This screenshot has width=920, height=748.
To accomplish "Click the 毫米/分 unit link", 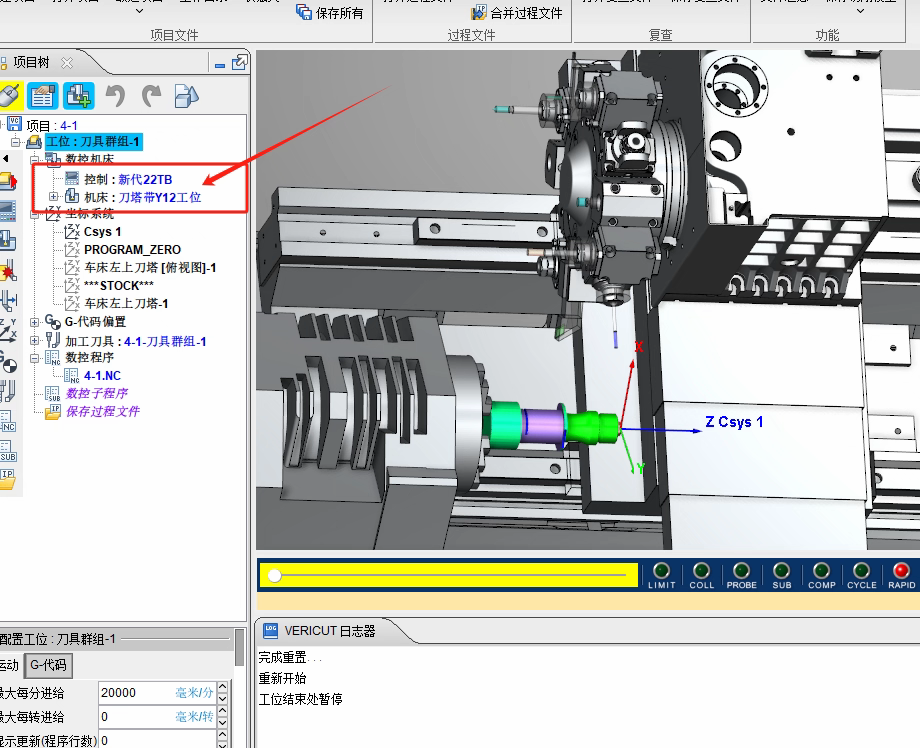I will [194, 693].
